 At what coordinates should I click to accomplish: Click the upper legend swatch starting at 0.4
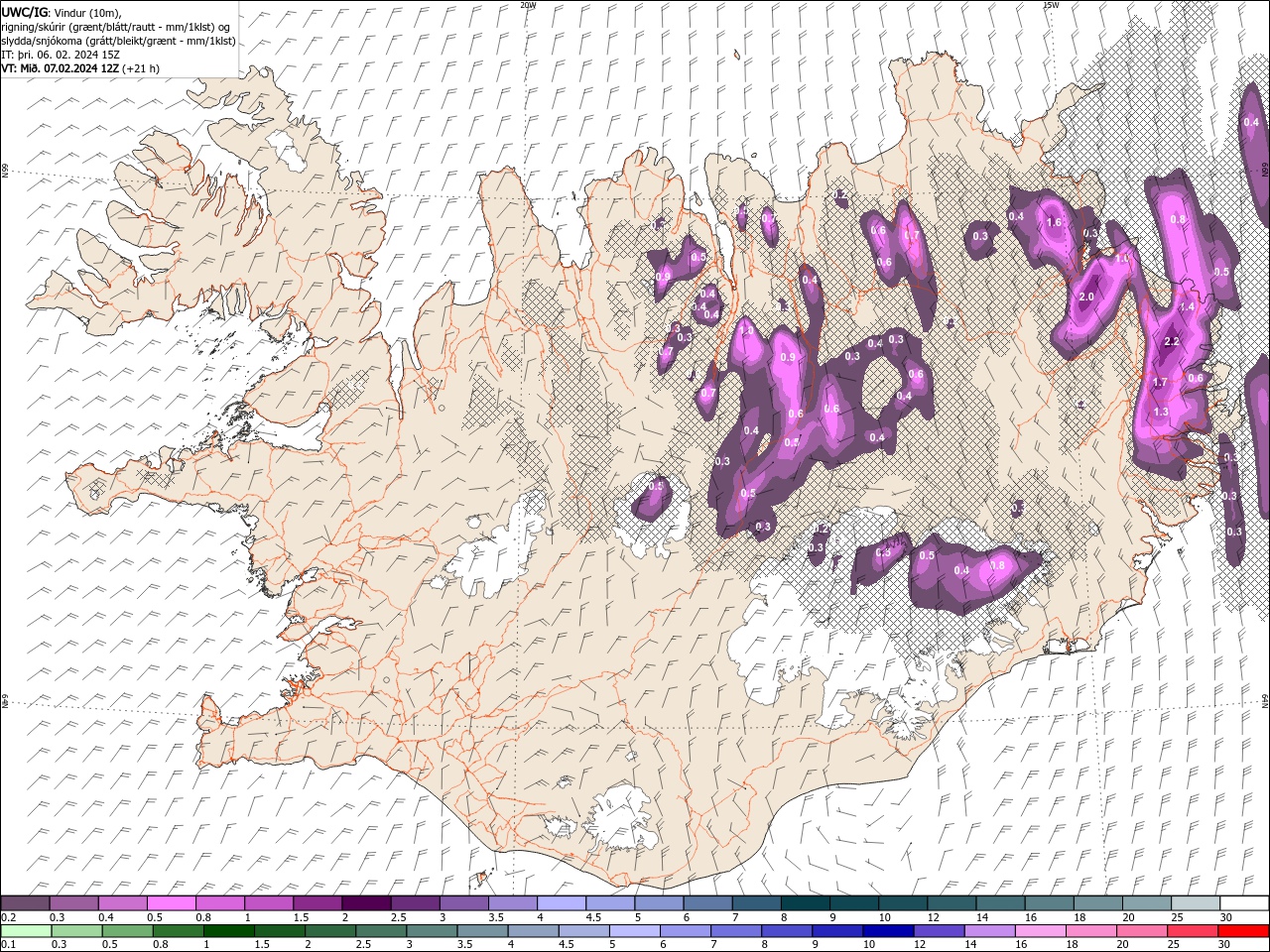point(122,903)
